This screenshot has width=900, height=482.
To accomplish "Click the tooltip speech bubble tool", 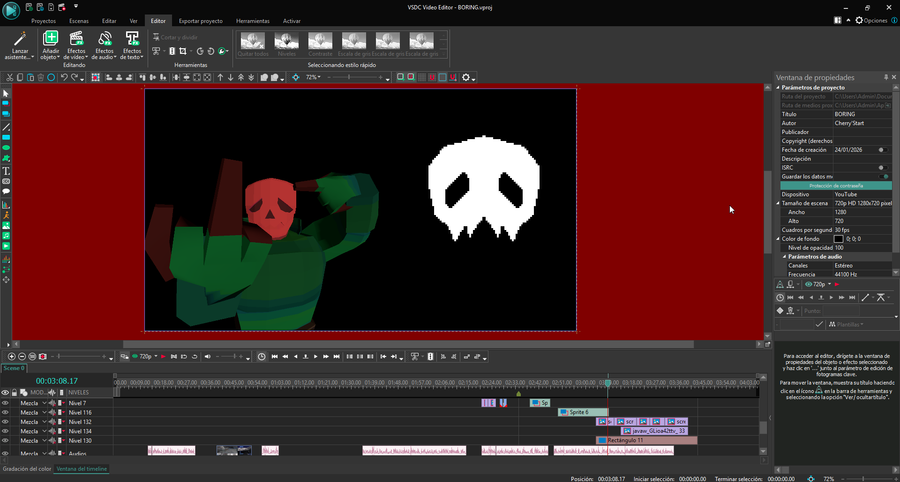I will click(6, 192).
